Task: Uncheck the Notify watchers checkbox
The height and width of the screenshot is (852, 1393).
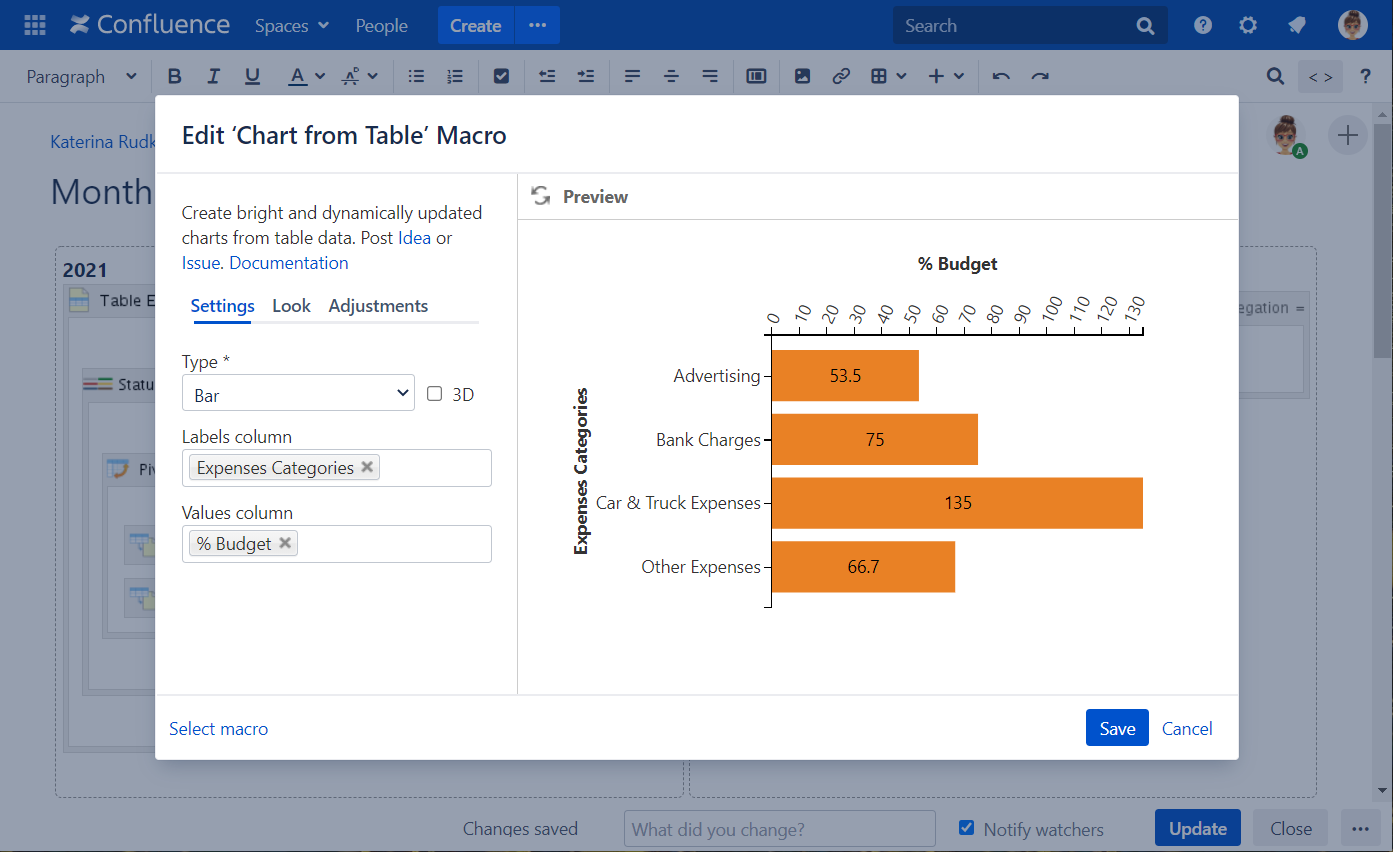Action: click(x=966, y=828)
